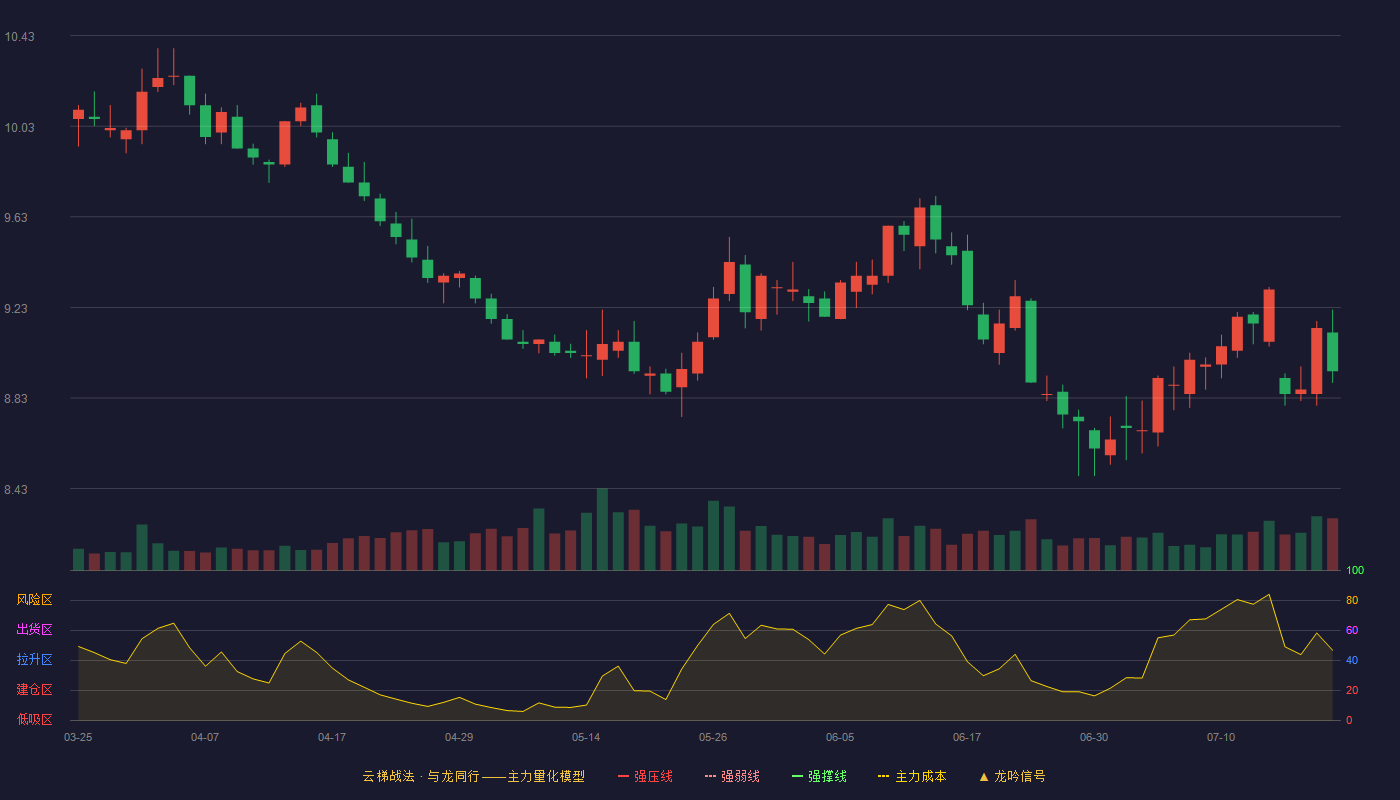Toggle the 强压线 legend item

645,776
